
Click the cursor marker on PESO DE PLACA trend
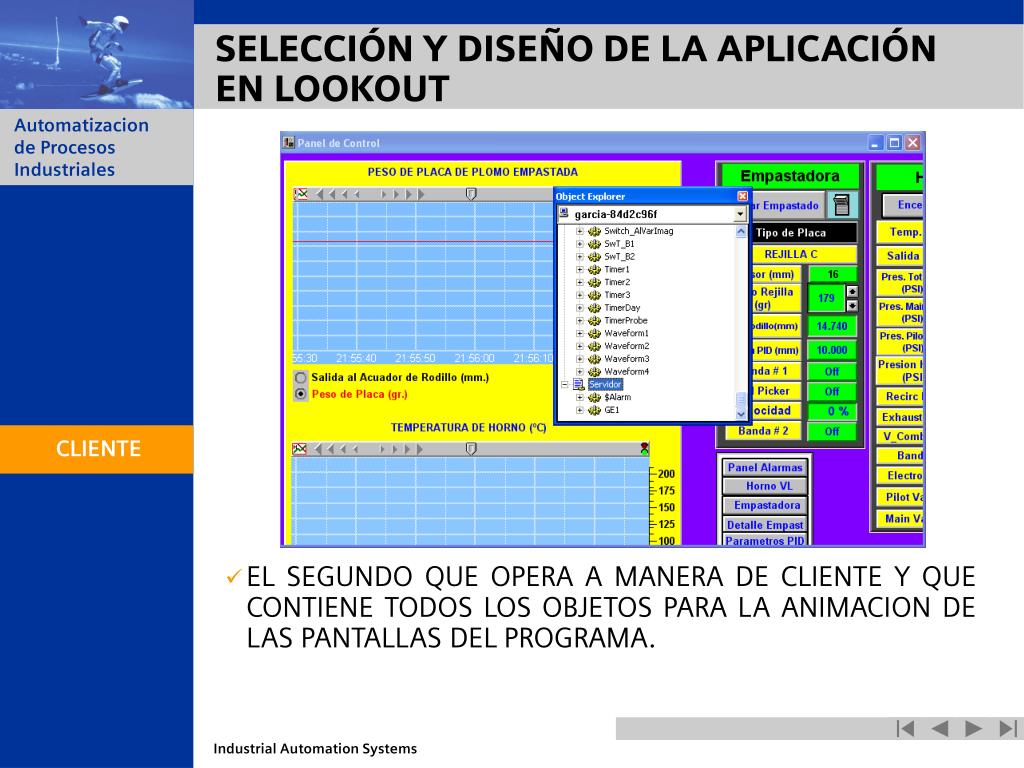[x=471, y=194]
